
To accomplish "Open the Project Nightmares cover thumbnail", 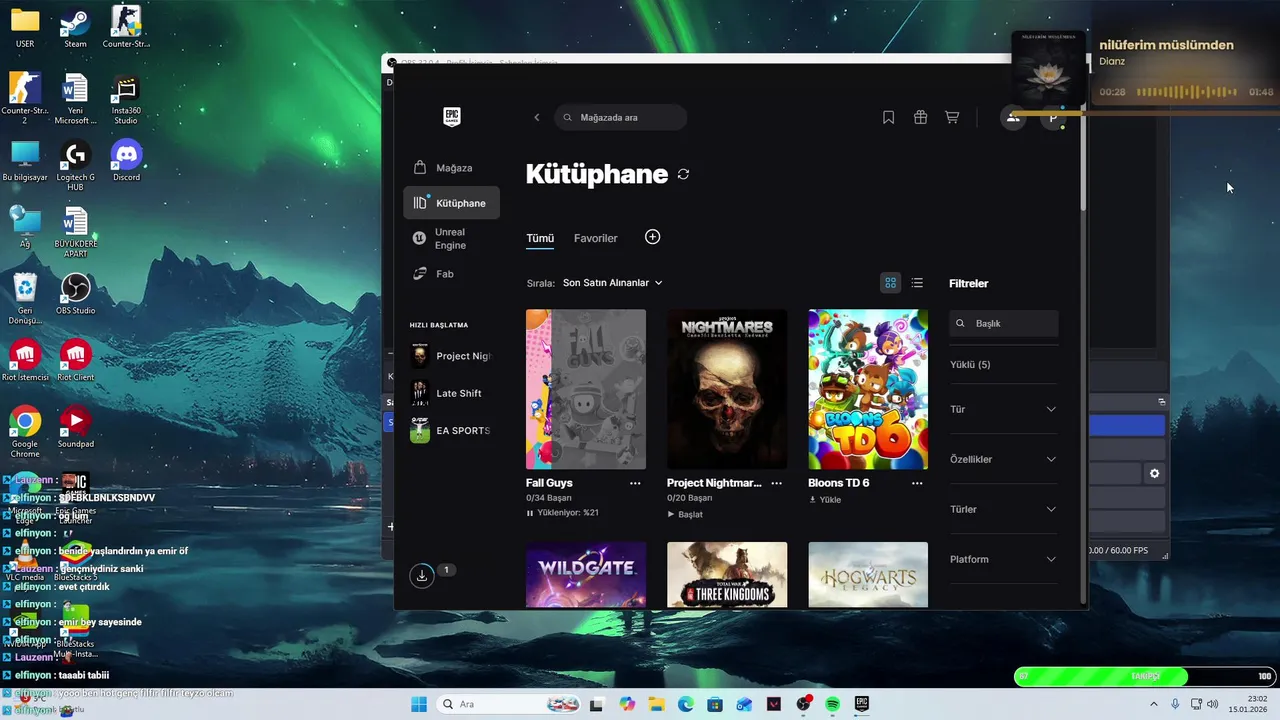I will (727, 389).
